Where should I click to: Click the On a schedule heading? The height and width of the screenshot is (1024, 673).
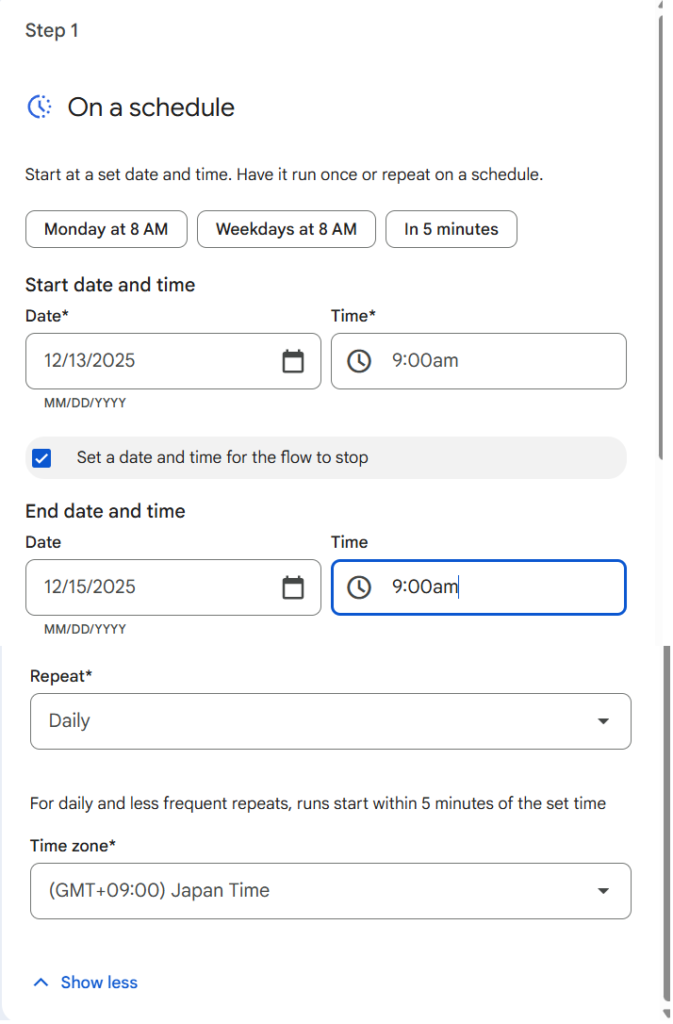151,107
